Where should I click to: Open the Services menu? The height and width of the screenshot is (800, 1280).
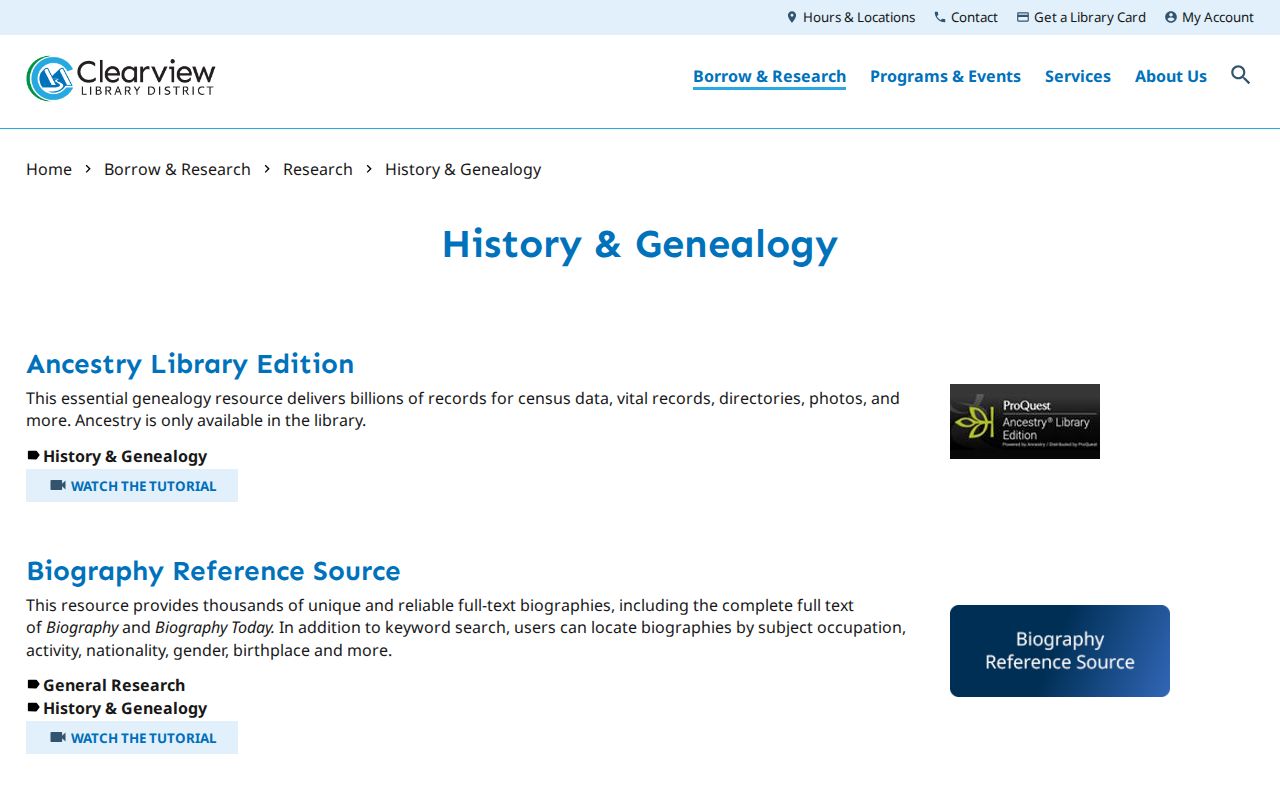point(1077,76)
